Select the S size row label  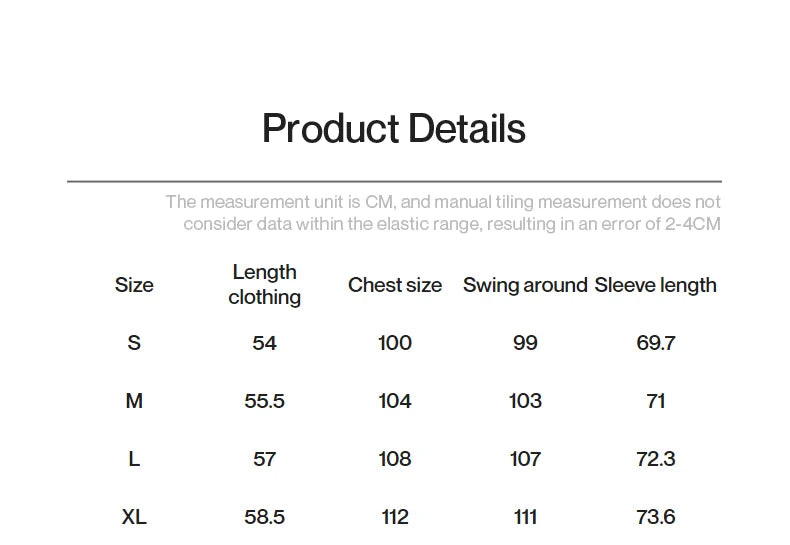[134, 343]
